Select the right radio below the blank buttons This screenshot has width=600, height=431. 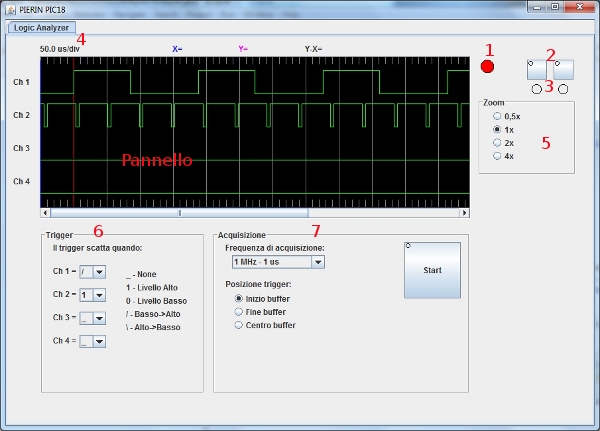click(563, 89)
